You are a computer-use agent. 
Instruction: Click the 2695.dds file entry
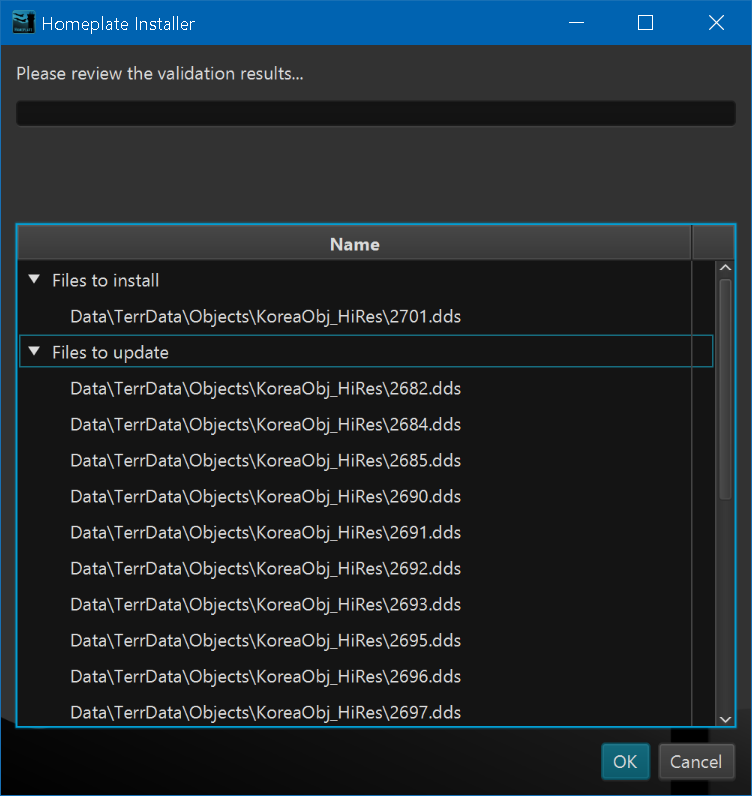(265, 641)
